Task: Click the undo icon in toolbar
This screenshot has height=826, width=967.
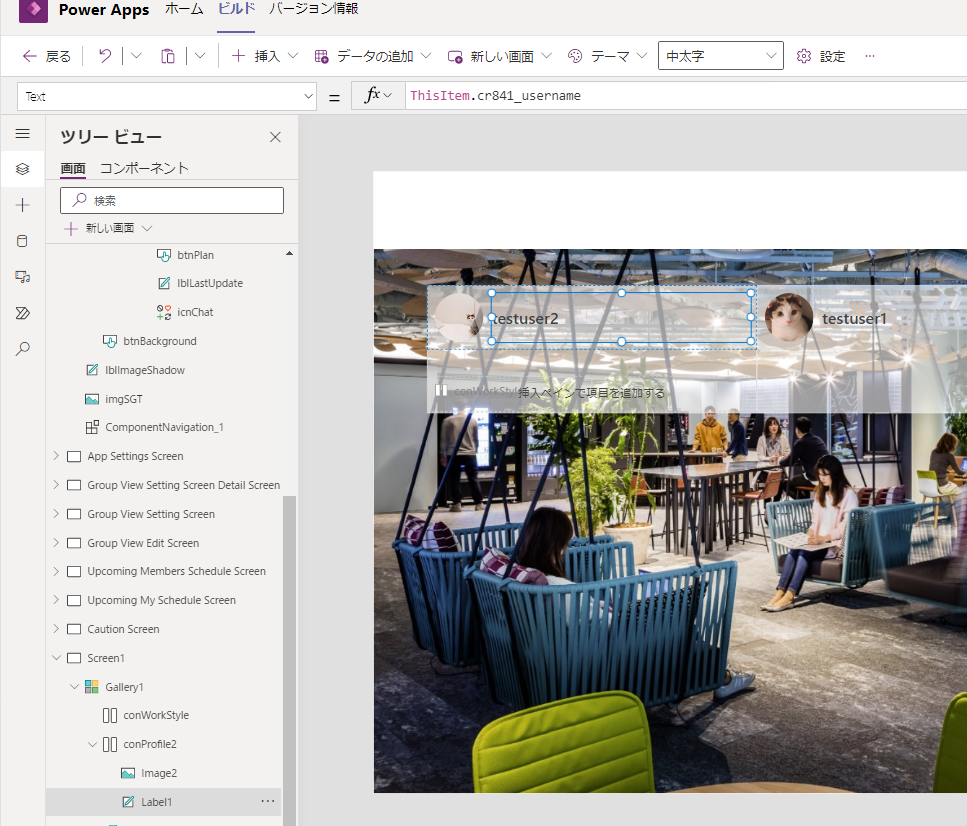Action: tap(105, 56)
